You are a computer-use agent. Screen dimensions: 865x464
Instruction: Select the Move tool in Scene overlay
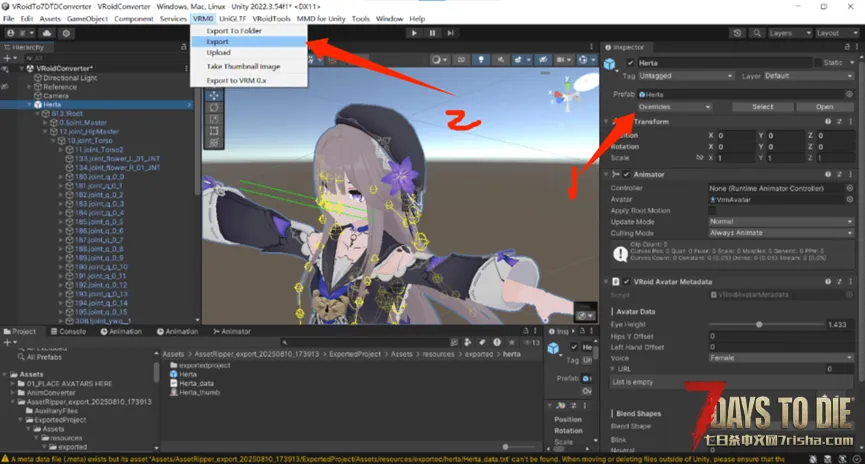coord(214,95)
